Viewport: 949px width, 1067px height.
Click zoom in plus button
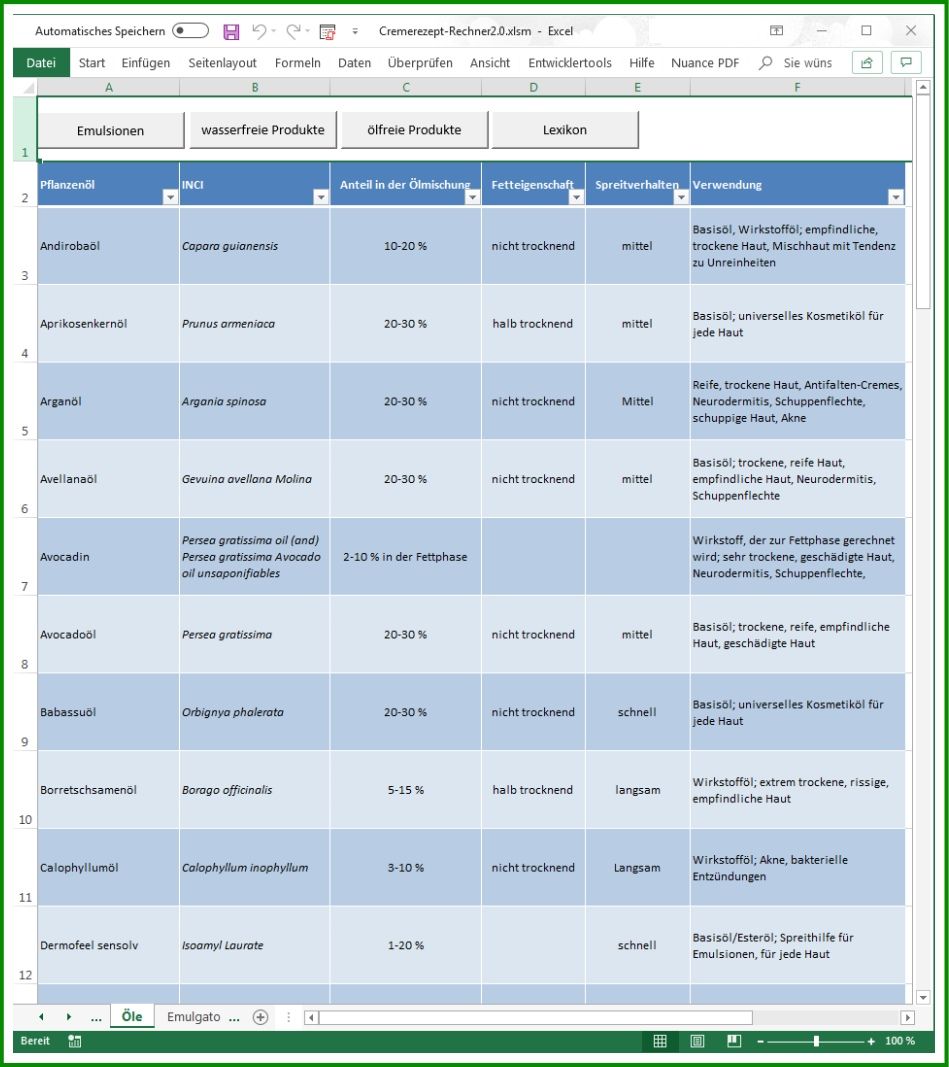tap(871, 1041)
